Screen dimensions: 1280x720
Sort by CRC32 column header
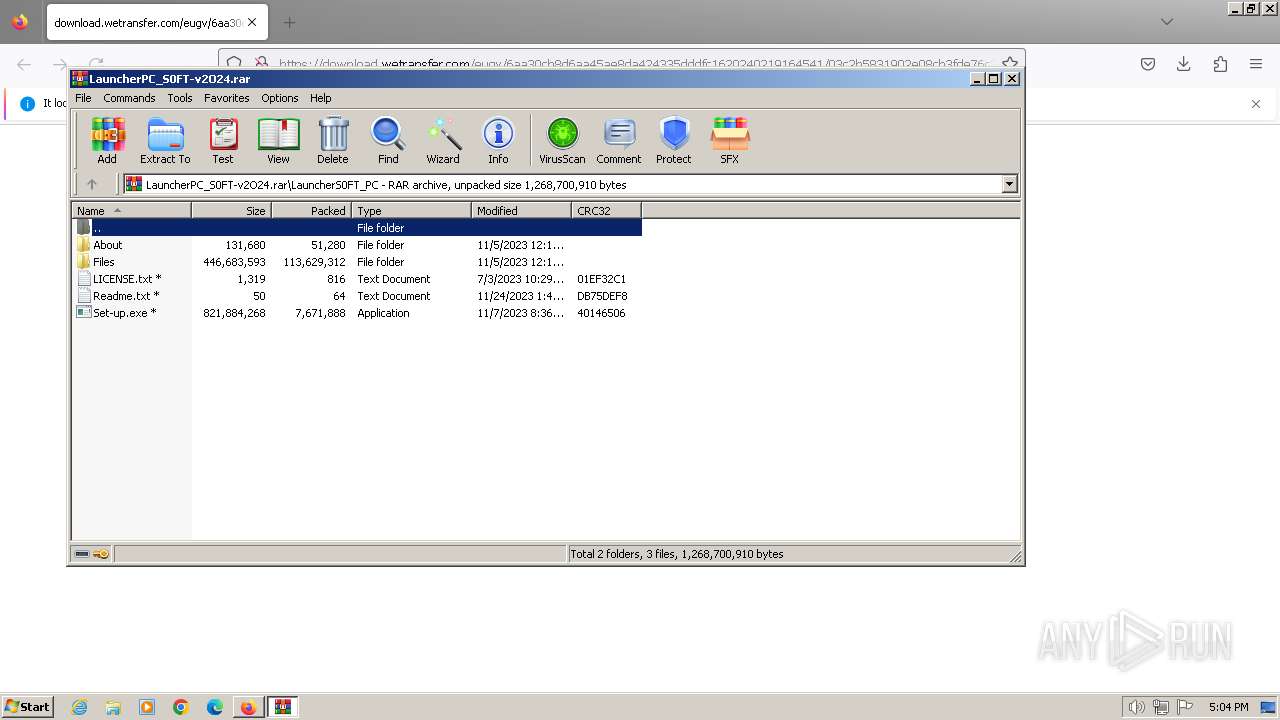point(606,210)
